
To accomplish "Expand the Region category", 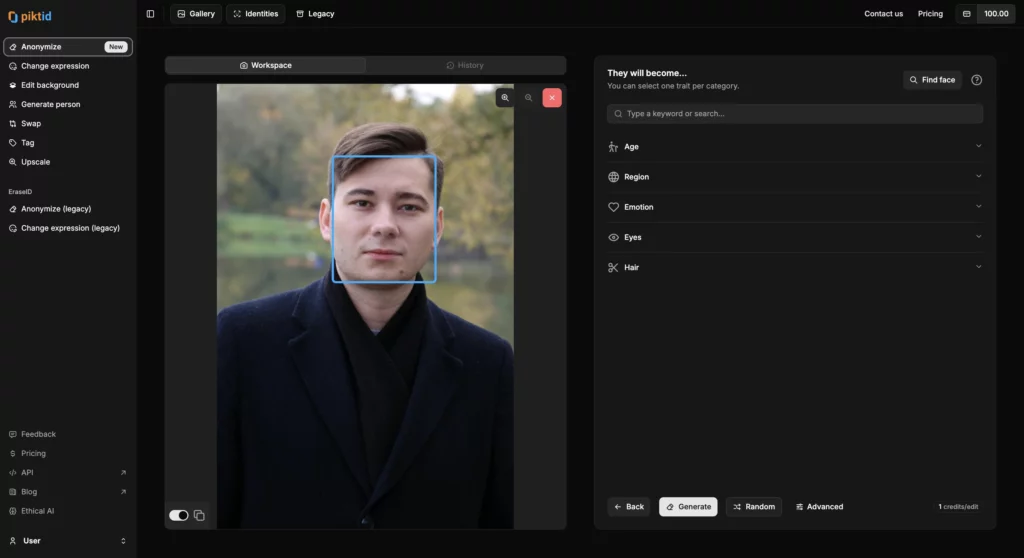I will point(795,177).
